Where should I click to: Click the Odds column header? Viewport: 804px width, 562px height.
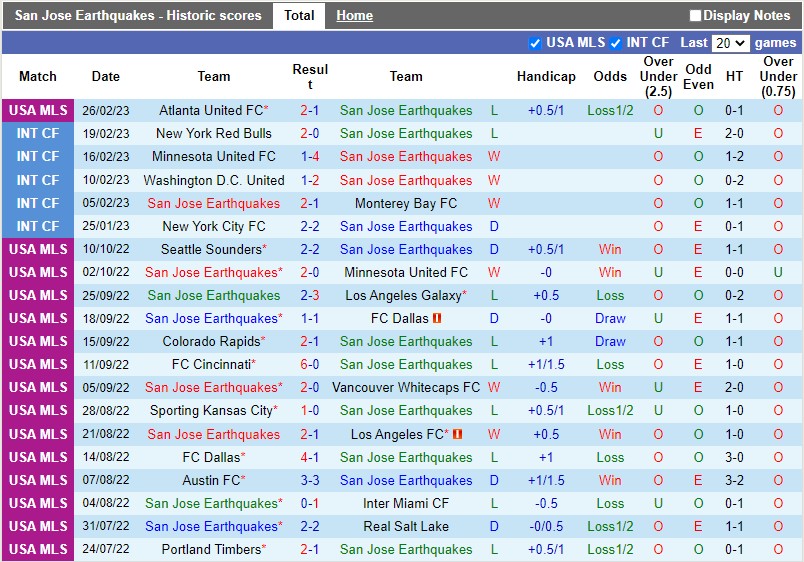(x=610, y=76)
